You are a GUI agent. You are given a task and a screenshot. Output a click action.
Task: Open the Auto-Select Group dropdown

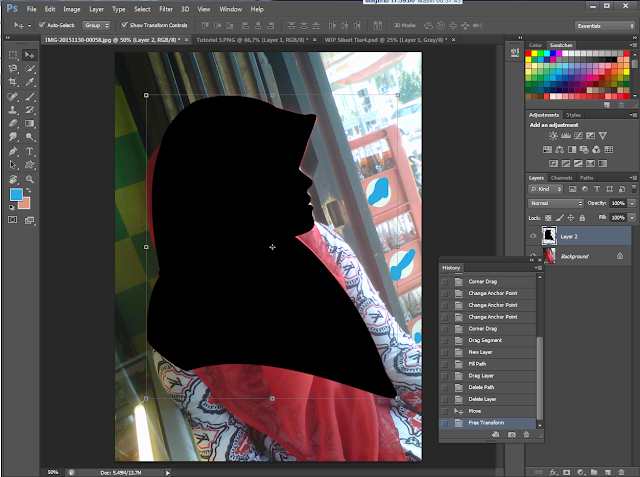click(96, 25)
